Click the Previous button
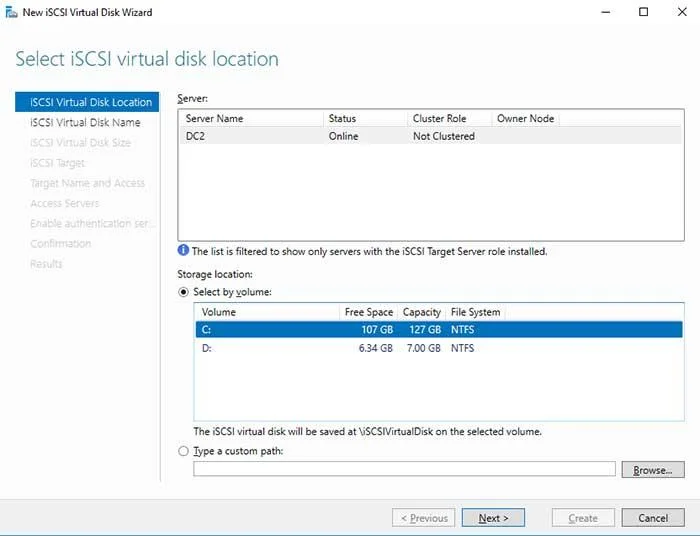Screen dimensions: 700x536 coord(424,518)
